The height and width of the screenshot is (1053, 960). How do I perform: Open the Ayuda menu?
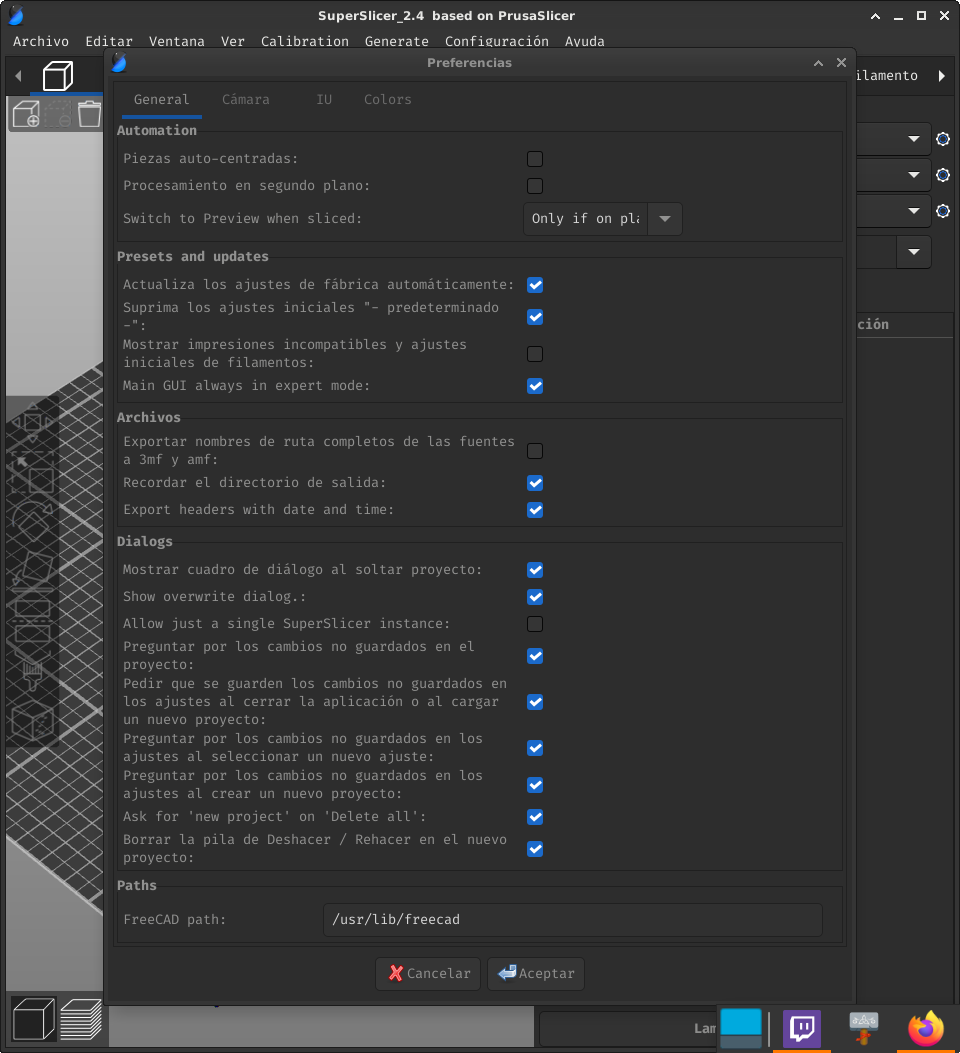coord(585,42)
